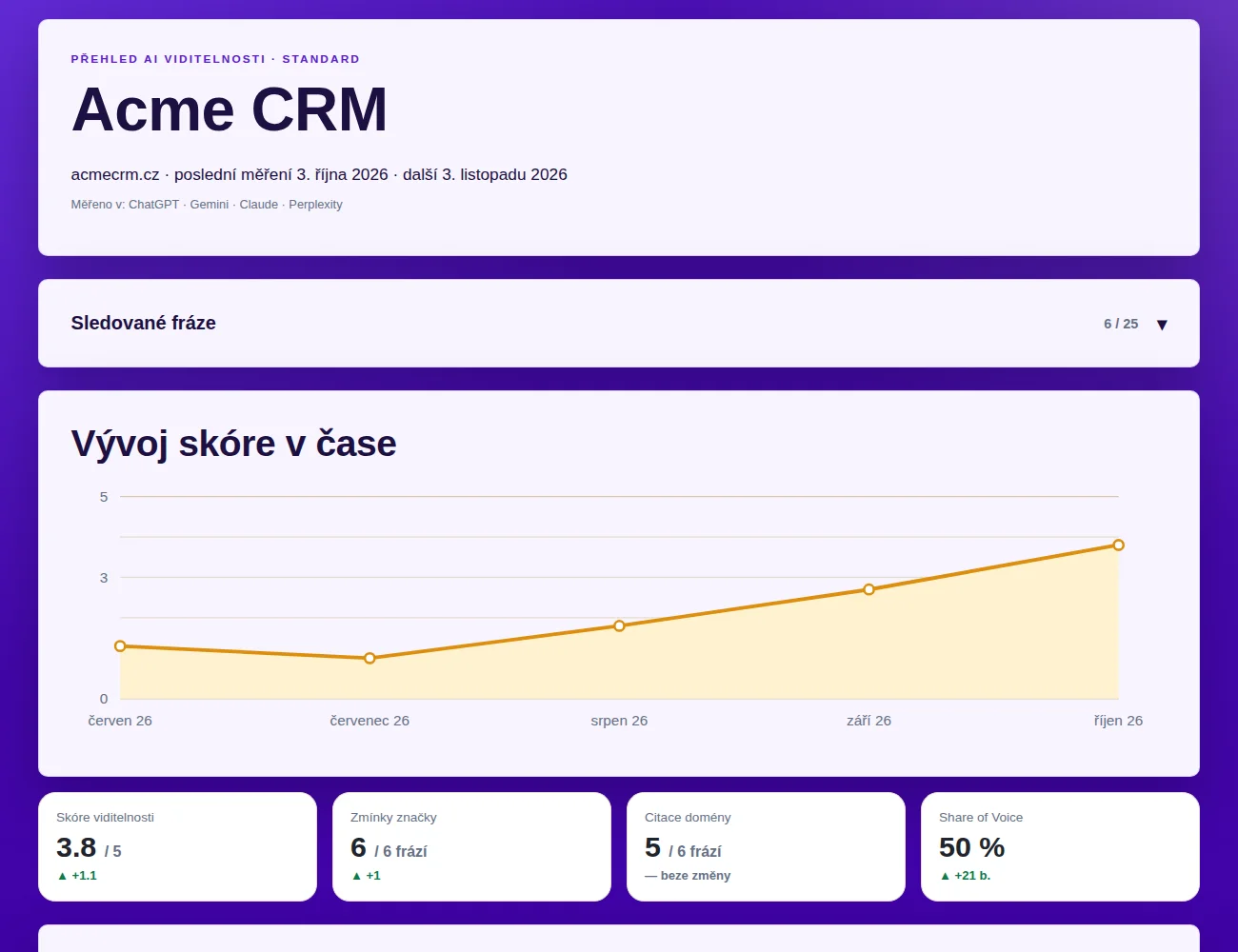1238x952 pixels.
Task: Click the červenec 26 axis label
Action: [369, 721]
